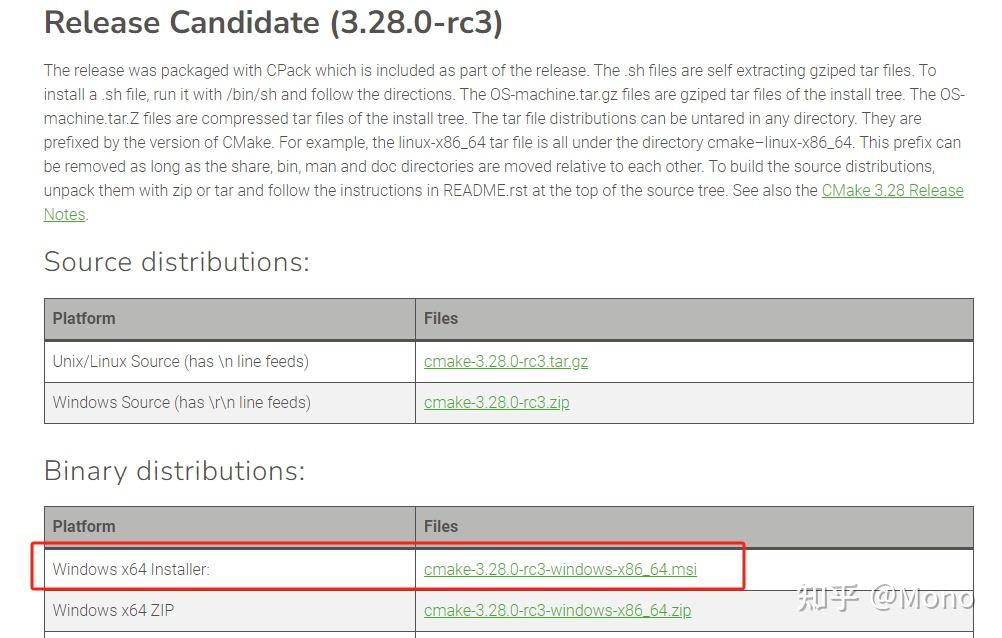Viewport: 1002px width, 638px height.
Task: Select the Unix/Linux Source platform cell
Action: (x=181, y=362)
